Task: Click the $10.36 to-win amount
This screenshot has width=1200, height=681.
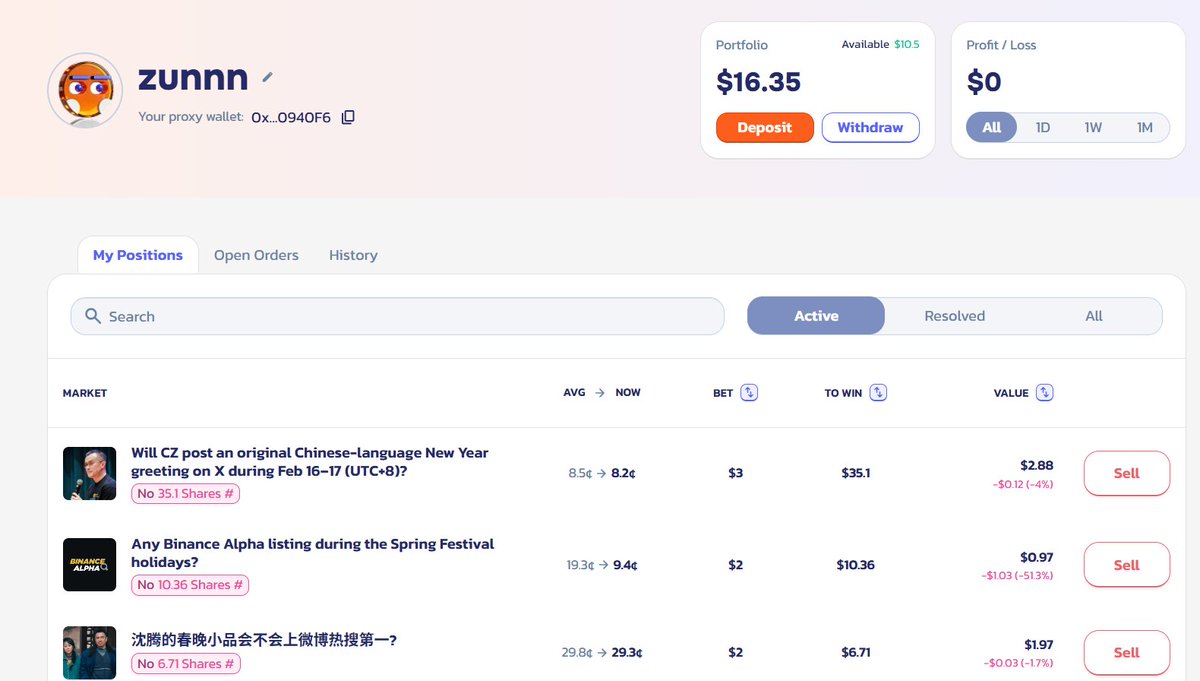Action: (856, 565)
